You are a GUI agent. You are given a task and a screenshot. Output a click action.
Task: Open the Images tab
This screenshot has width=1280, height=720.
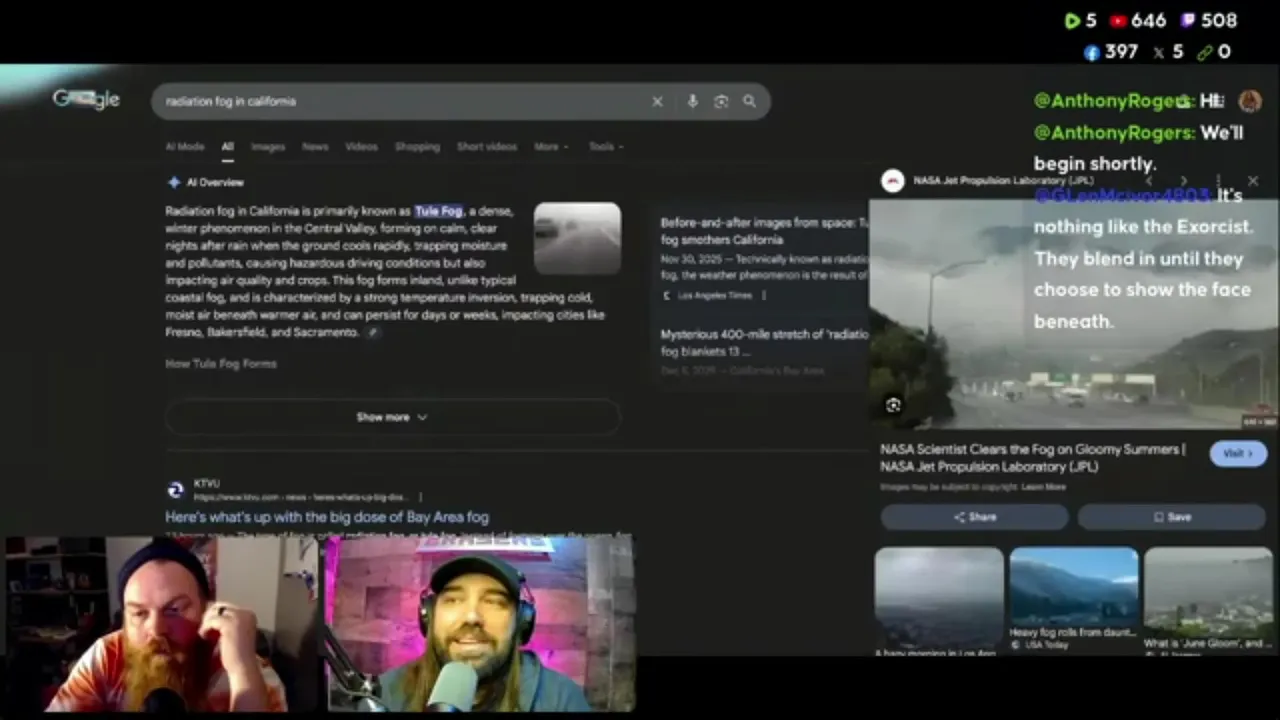click(x=268, y=146)
